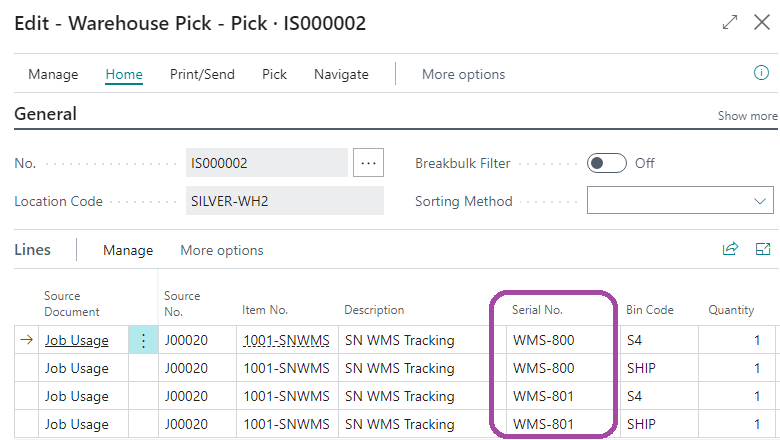The height and width of the screenshot is (440, 780).
Task: Open Lines in full-screen expand icon
Action: pos(763,249)
